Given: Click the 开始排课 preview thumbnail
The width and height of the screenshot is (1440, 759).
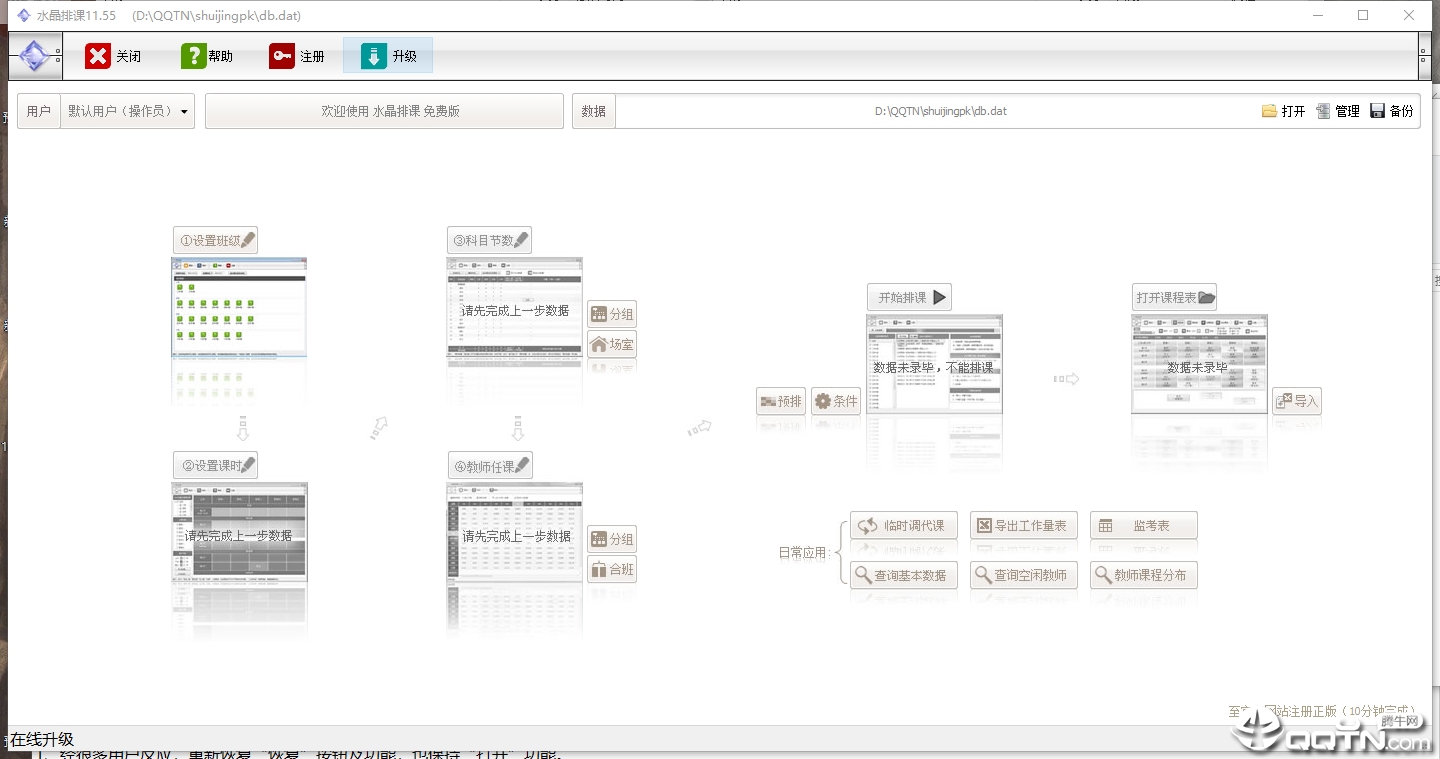Looking at the screenshot, I should pyautogui.click(x=934, y=364).
